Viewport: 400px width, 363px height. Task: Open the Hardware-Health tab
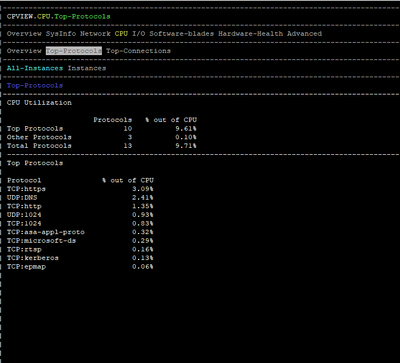pos(251,34)
